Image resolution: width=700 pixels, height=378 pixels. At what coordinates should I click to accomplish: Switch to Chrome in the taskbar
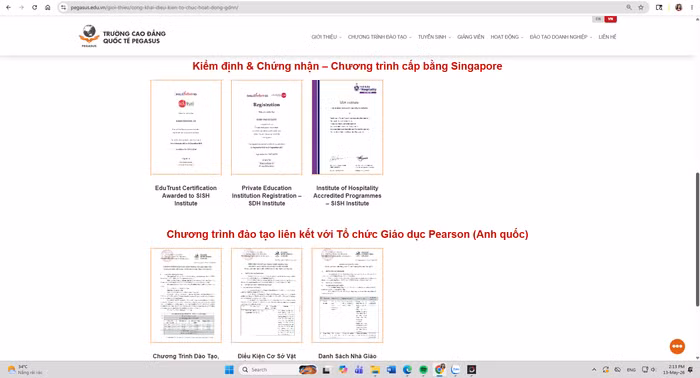click(x=440, y=370)
